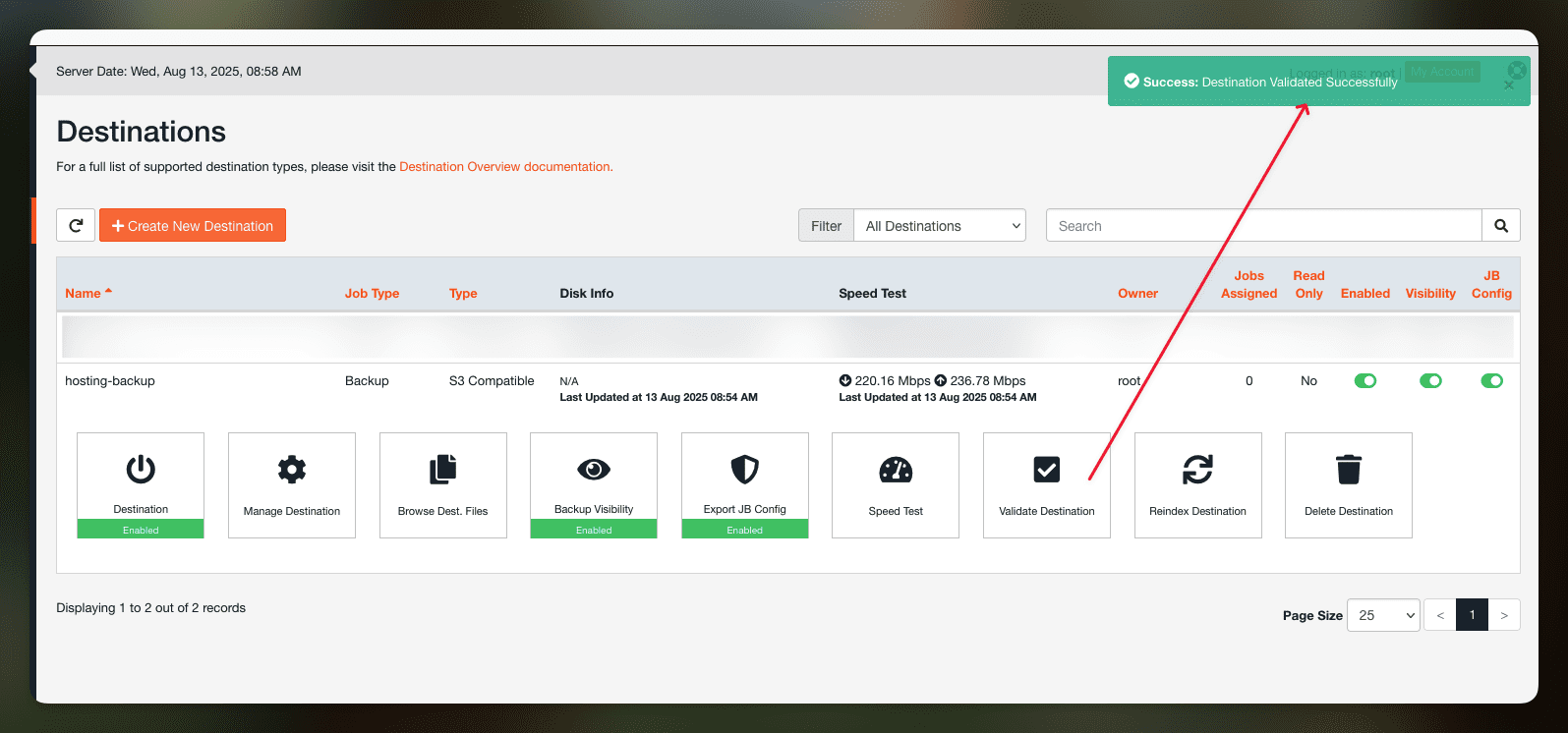This screenshot has height=733, width=1568.
Task: Toggle Enabled switch for hosting-backup
Action: [1365, 380]
